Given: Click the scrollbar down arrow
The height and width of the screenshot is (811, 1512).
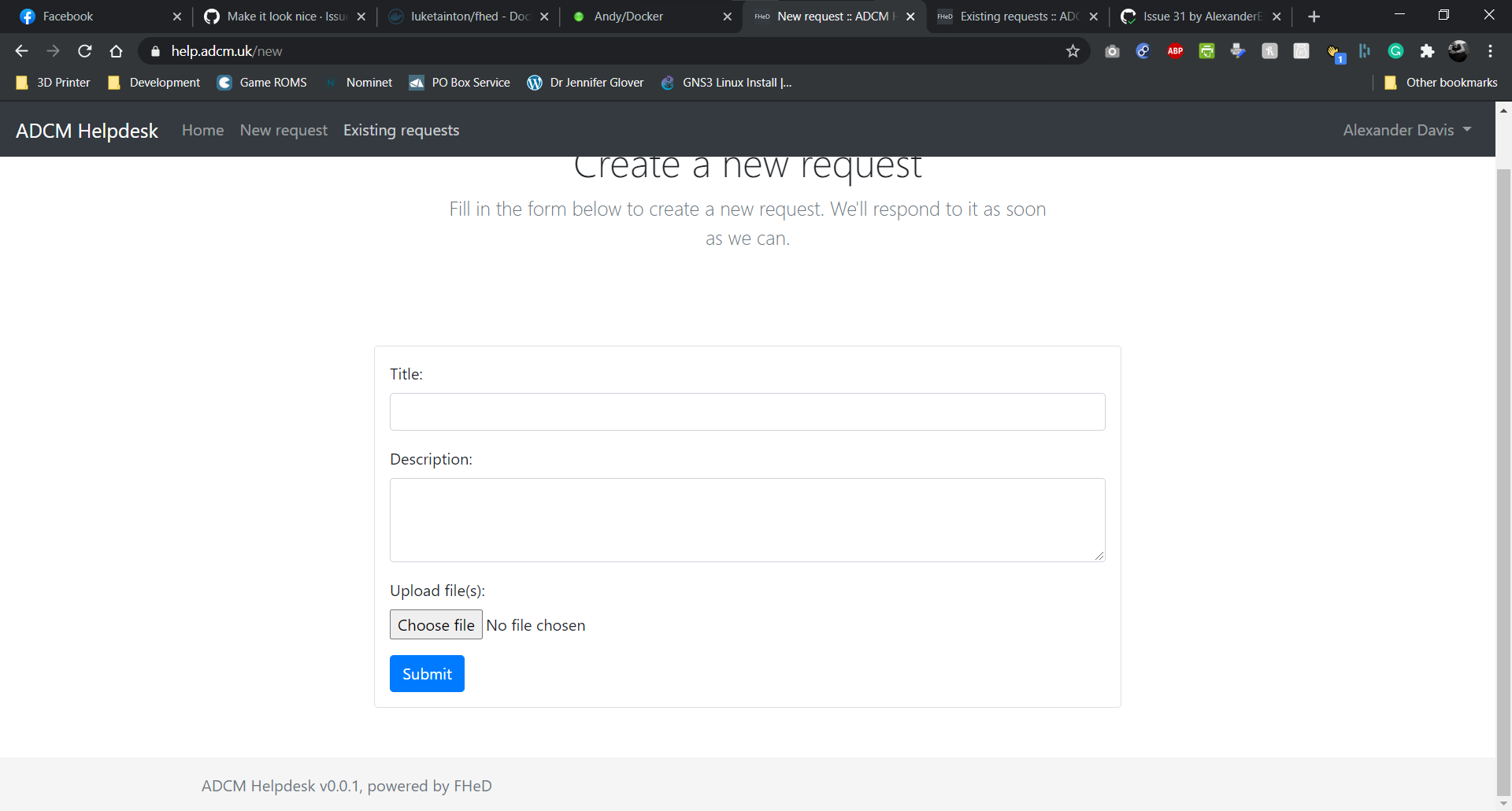Looking at the screenshot, I should click(x=1503, y=803).
